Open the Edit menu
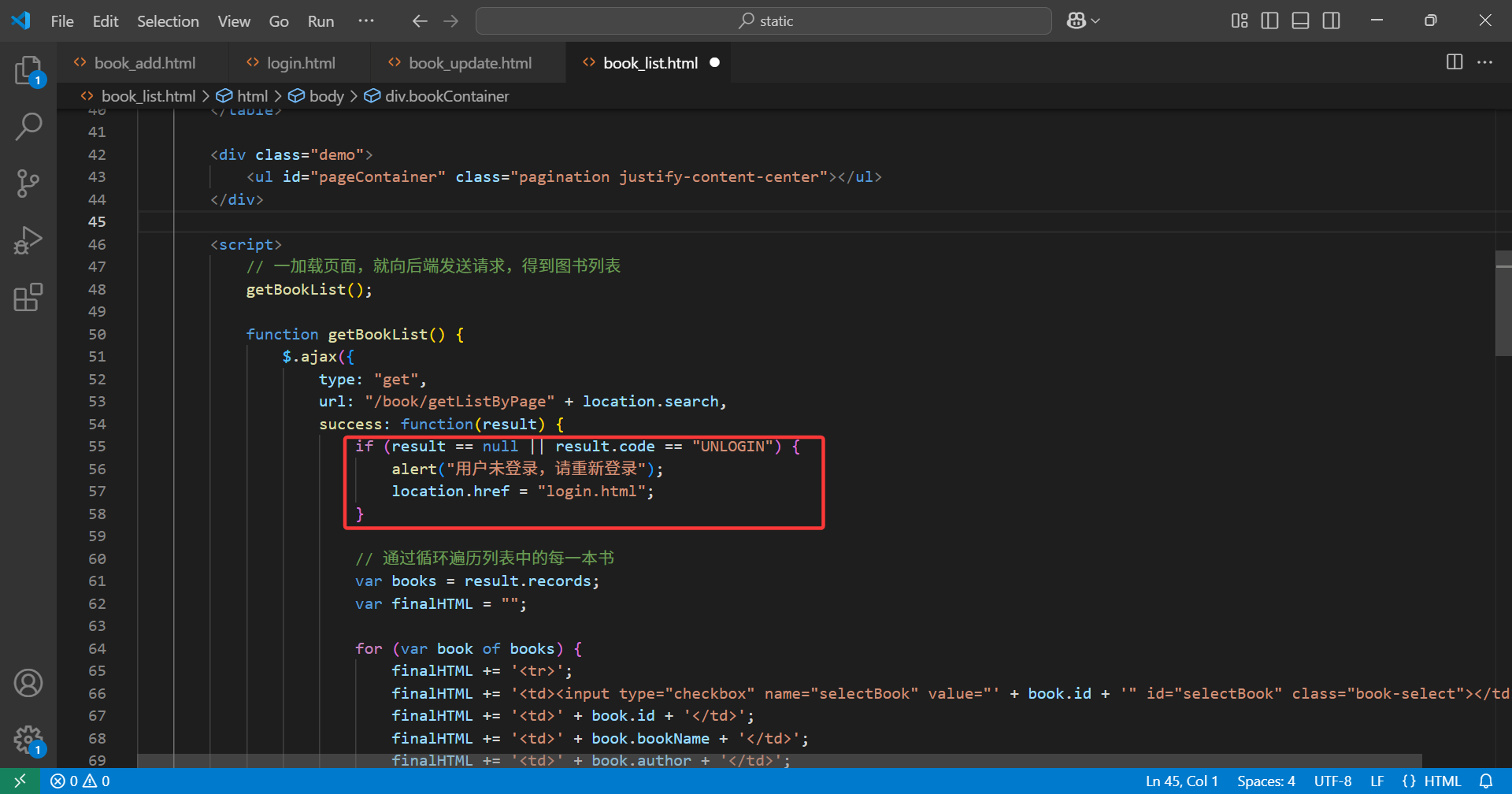 pos(106,21)
